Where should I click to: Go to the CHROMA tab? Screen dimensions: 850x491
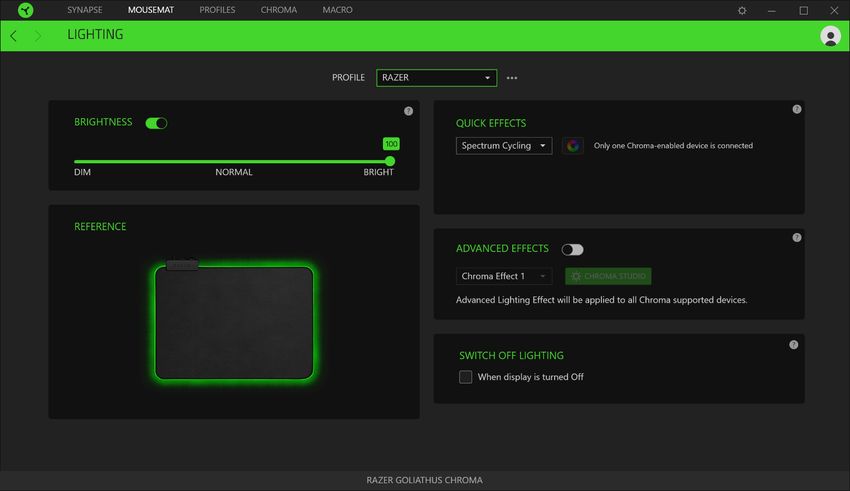click(279, 10)
